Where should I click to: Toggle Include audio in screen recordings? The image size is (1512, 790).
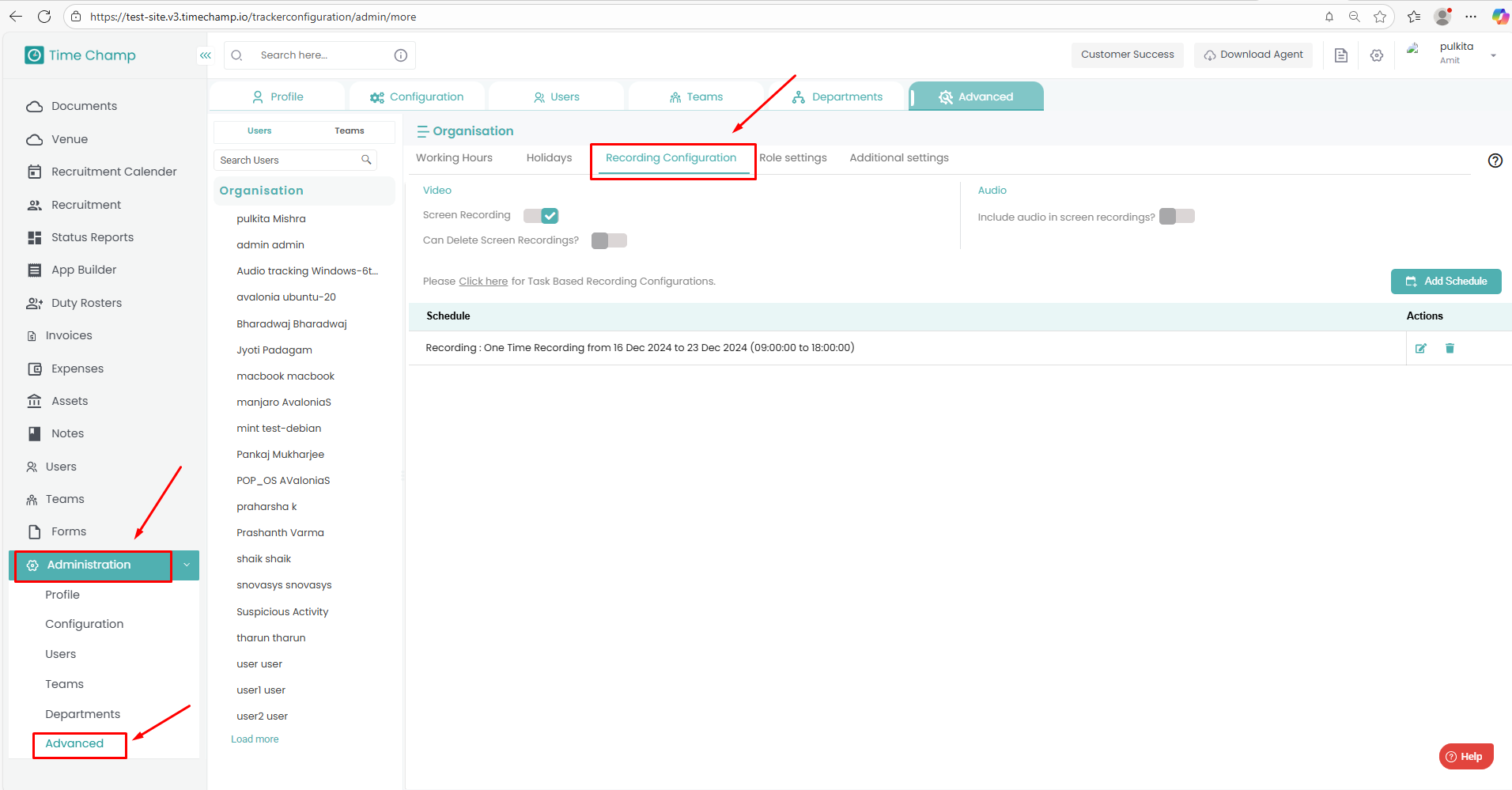1177,217
